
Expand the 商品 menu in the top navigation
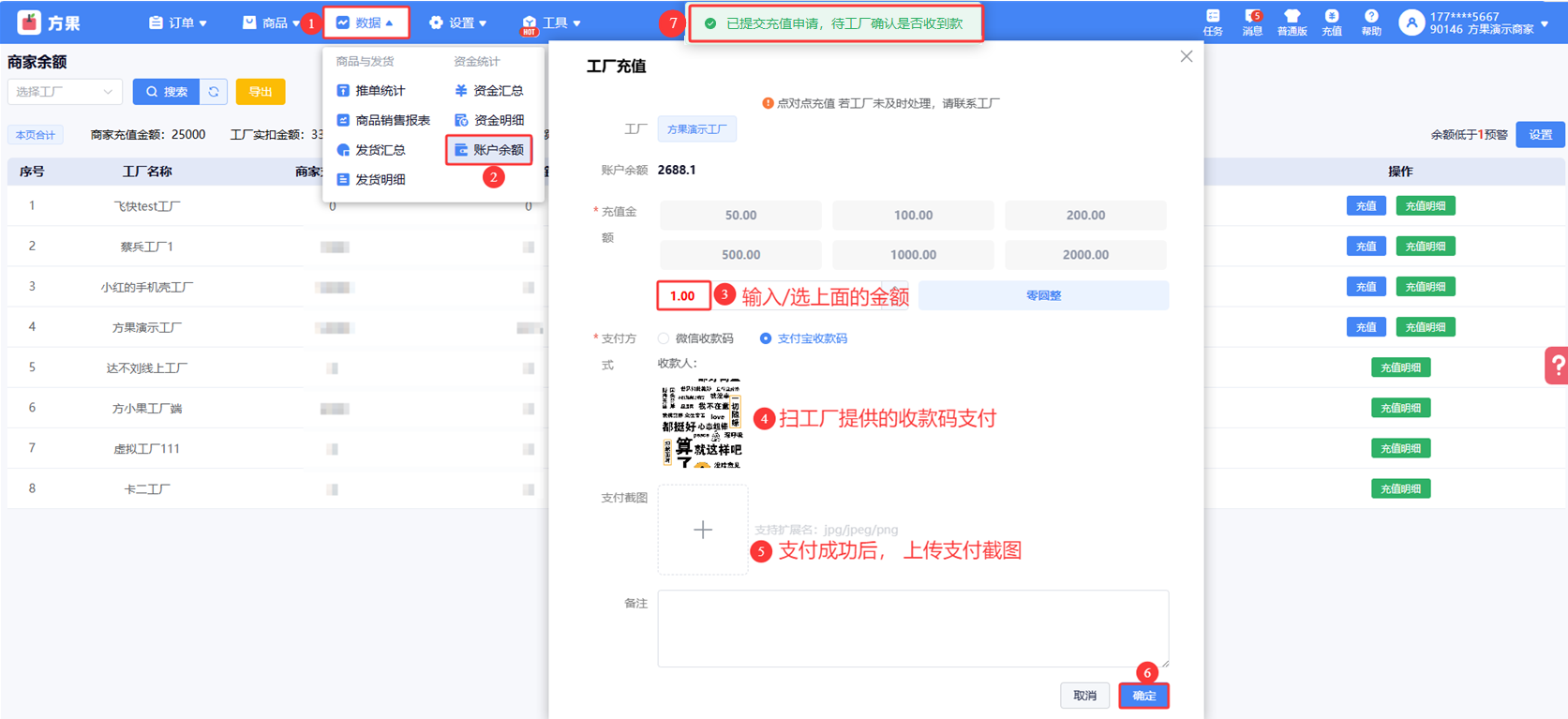[x=271, y=22]
